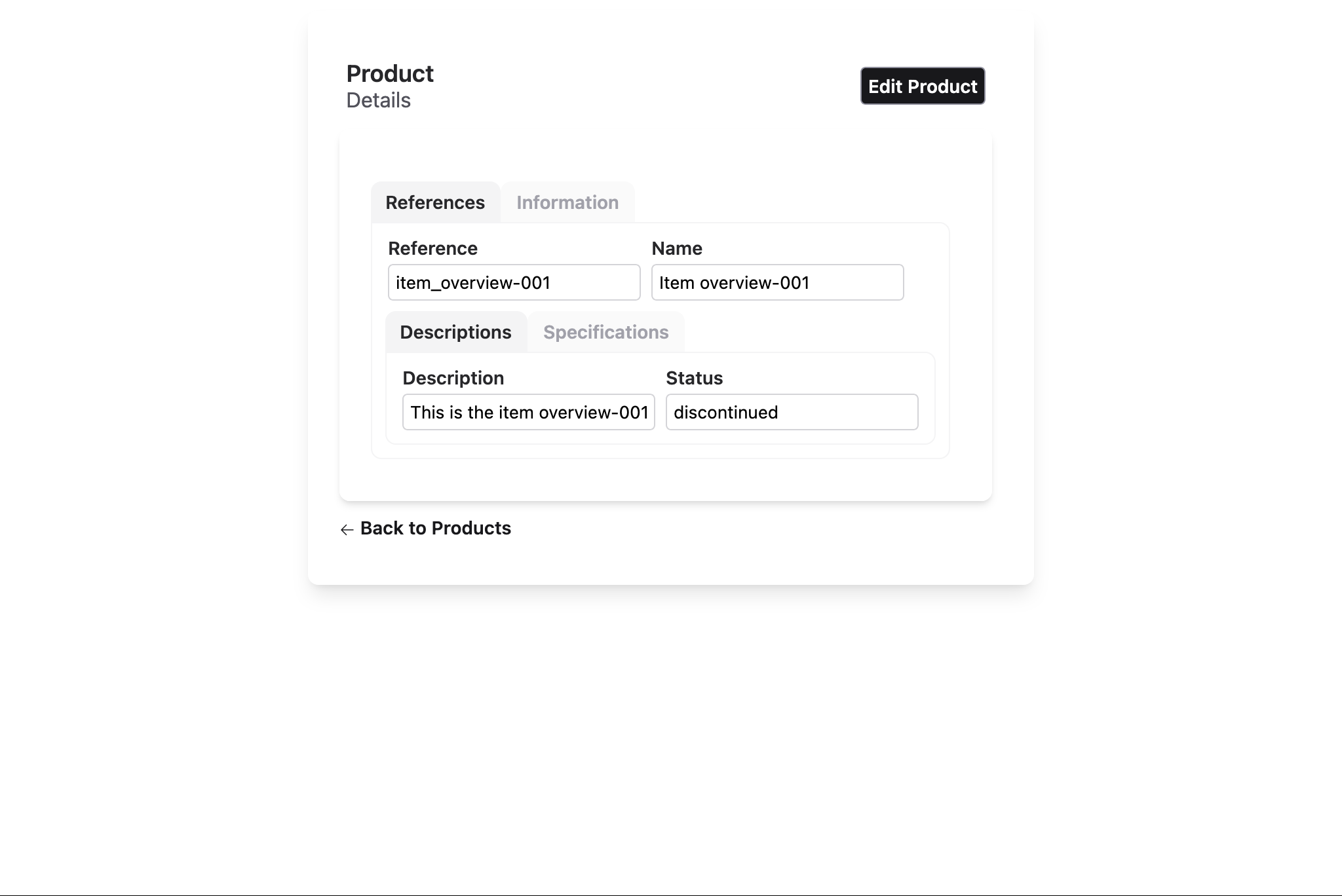This screenshot has width=1342, height=896.
Task: Click the Status field label
Action: (694, 378)
